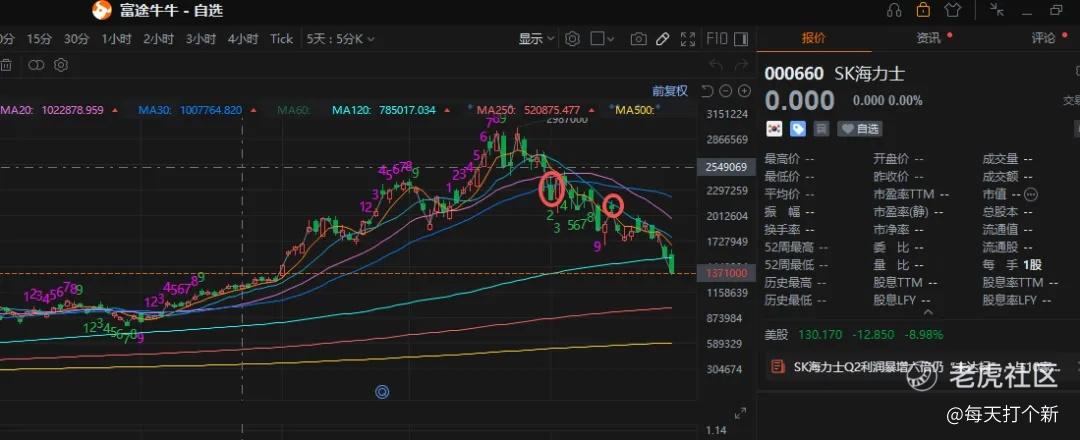Click the shrink-window arrows icon in title bar
Image resolution: width=1080 pixels, height=440 pixels.
click(x=997, y=9)
